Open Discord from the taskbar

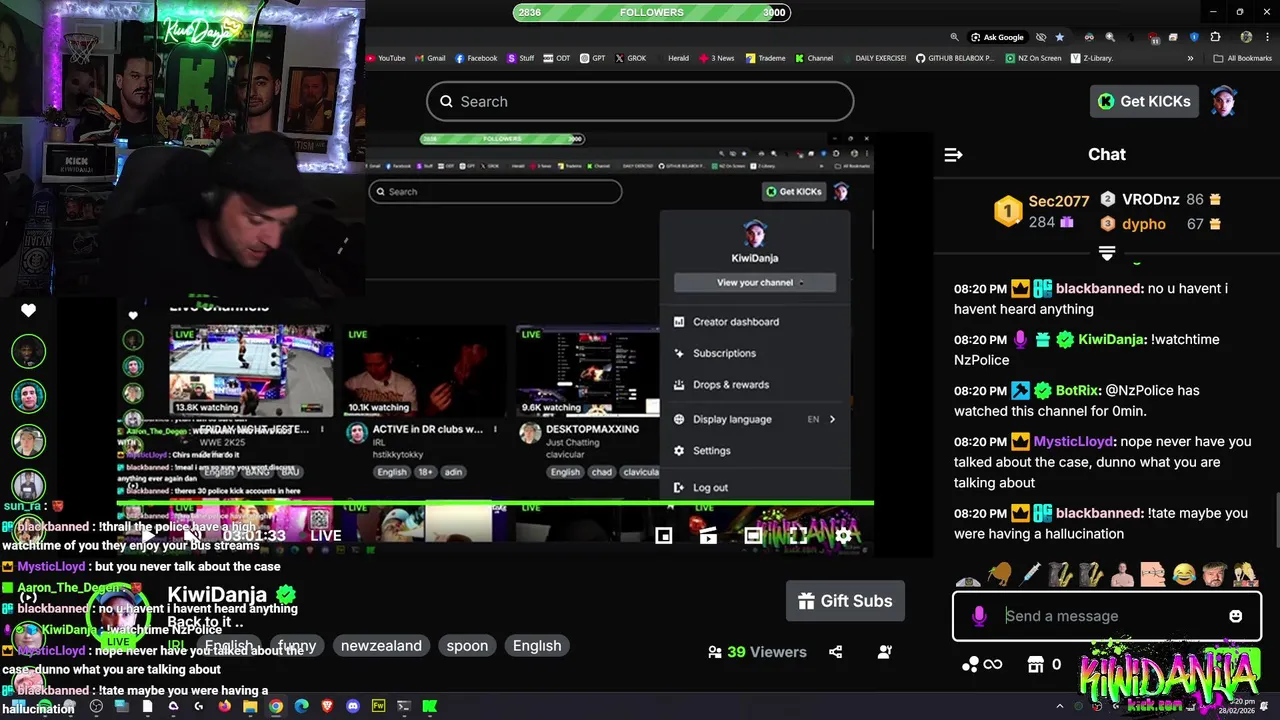(352, 706)
